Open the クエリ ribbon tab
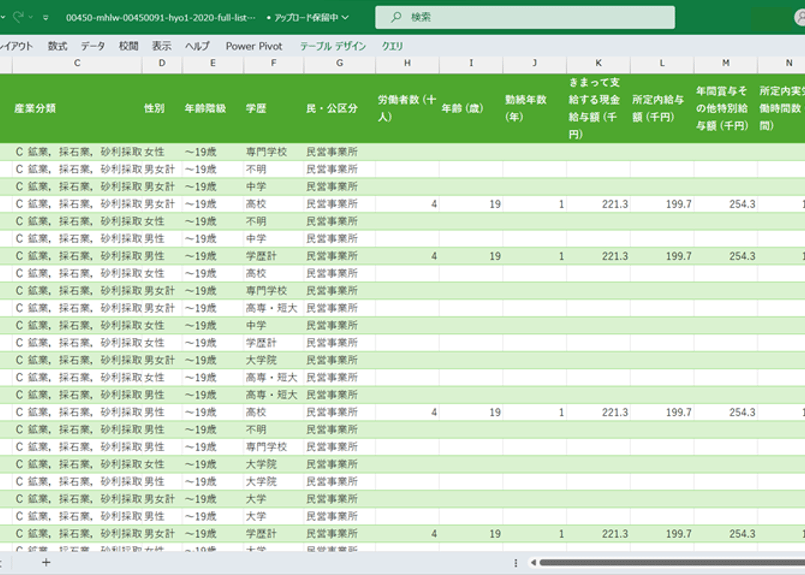Viewport: 805px width, 575px height. point(393,46)
